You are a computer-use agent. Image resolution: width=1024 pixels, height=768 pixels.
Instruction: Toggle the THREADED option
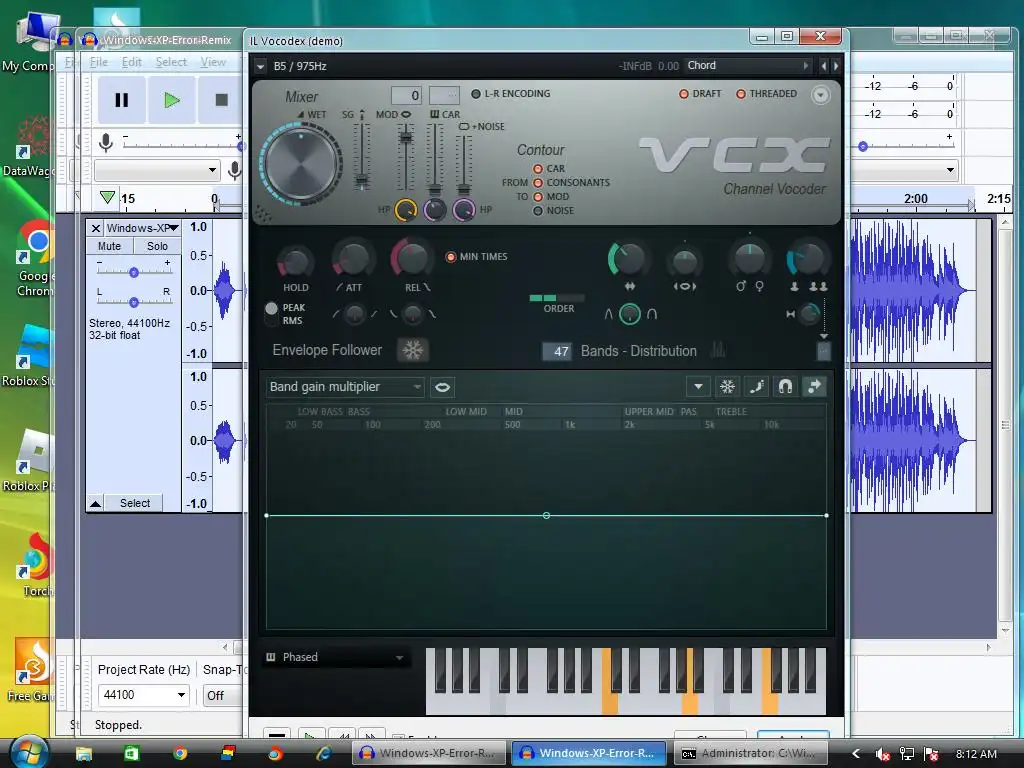pos(741,94)
